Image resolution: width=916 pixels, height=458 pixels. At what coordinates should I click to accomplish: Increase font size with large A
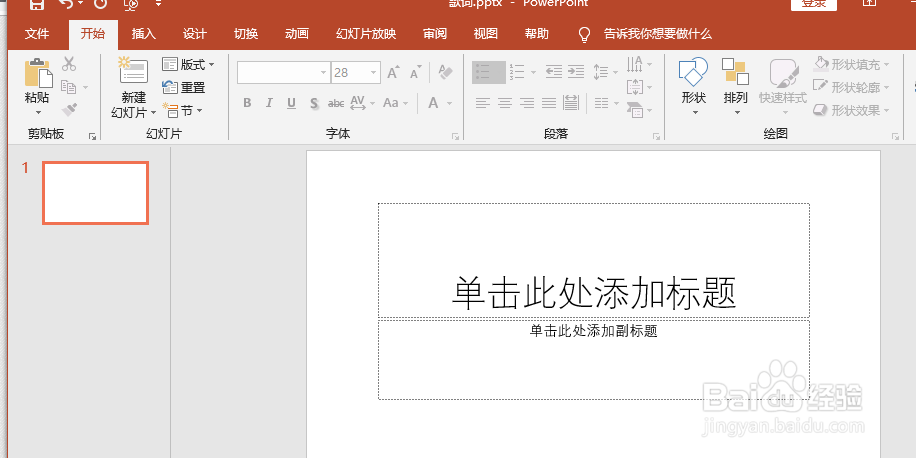pos(393,73)
